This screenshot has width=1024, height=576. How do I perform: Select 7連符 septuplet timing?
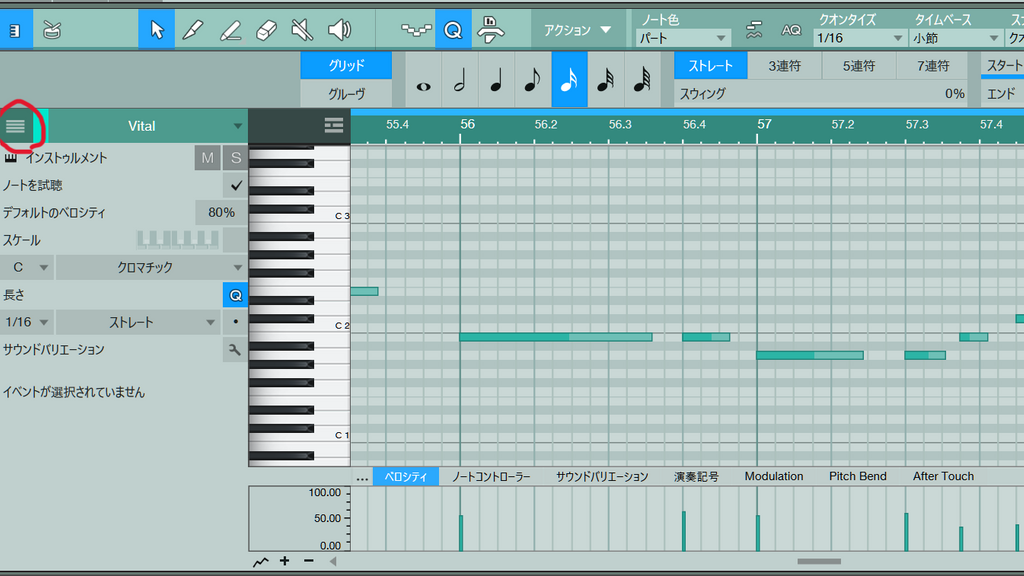click(933, 66)
